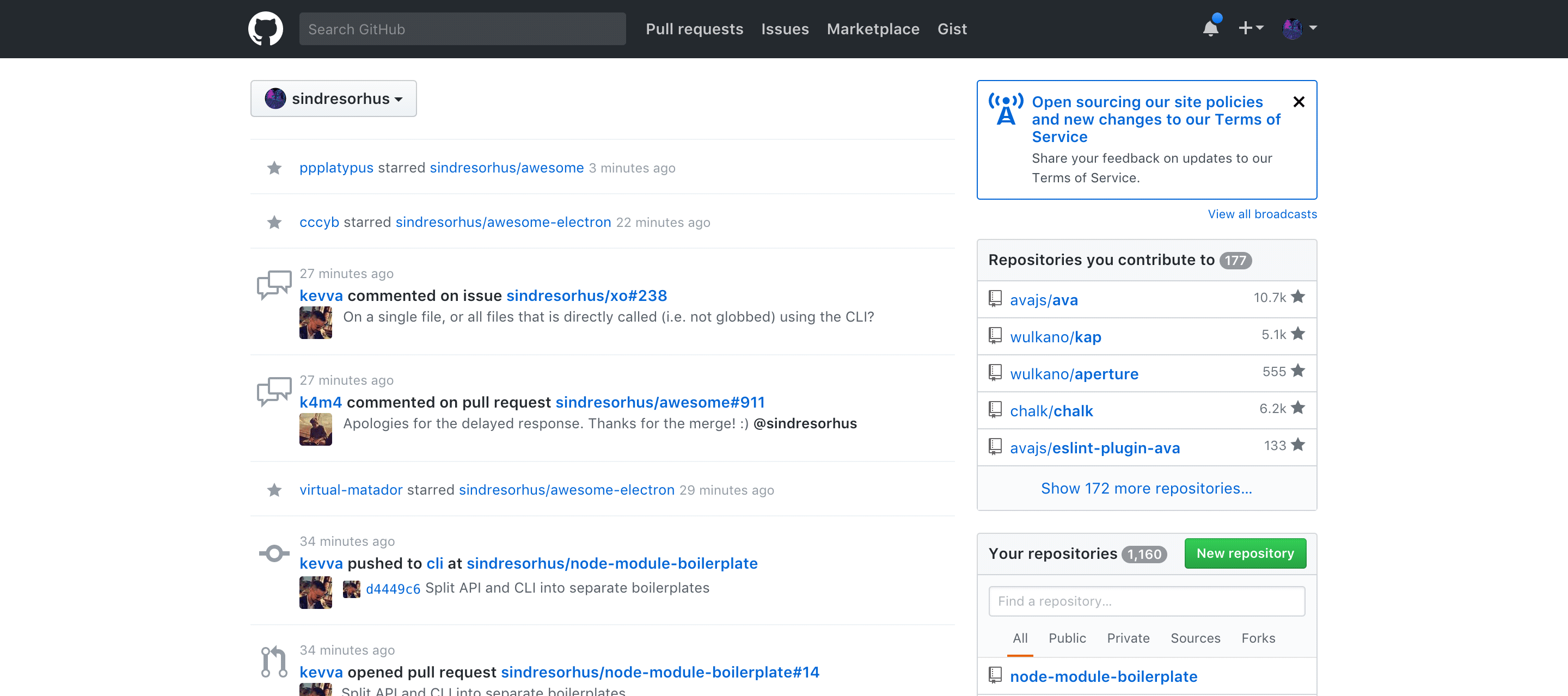
Task: Open the cli branch link
Action: (x=434, y=563)
